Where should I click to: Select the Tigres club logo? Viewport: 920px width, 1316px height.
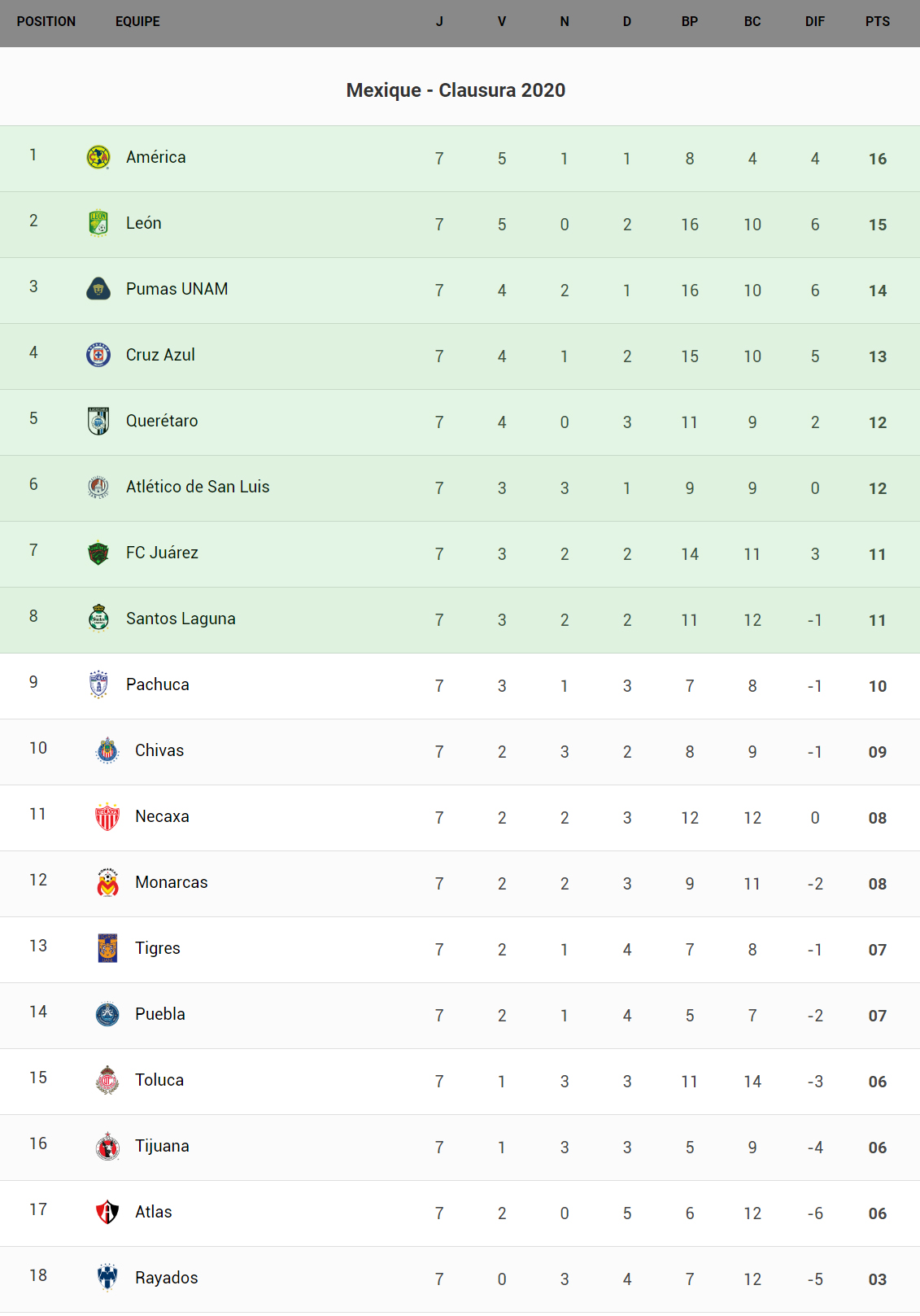pos(107,948)
